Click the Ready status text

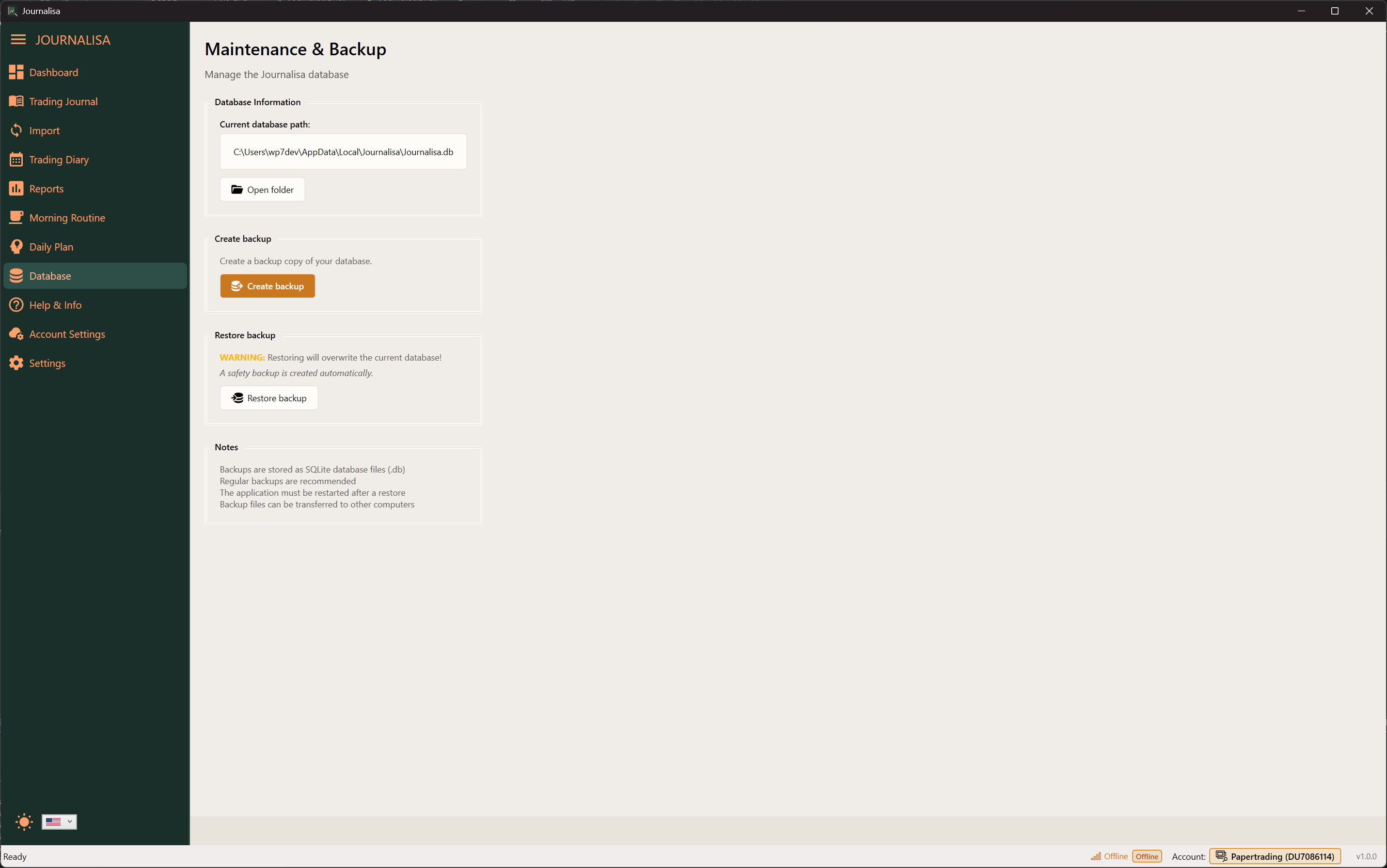15,856
